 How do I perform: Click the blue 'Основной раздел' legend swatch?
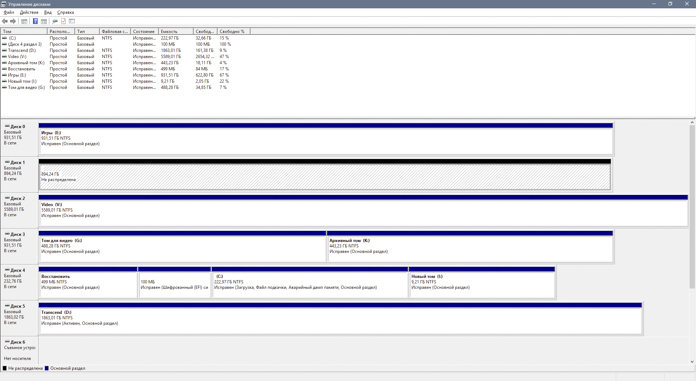(47, 369)
